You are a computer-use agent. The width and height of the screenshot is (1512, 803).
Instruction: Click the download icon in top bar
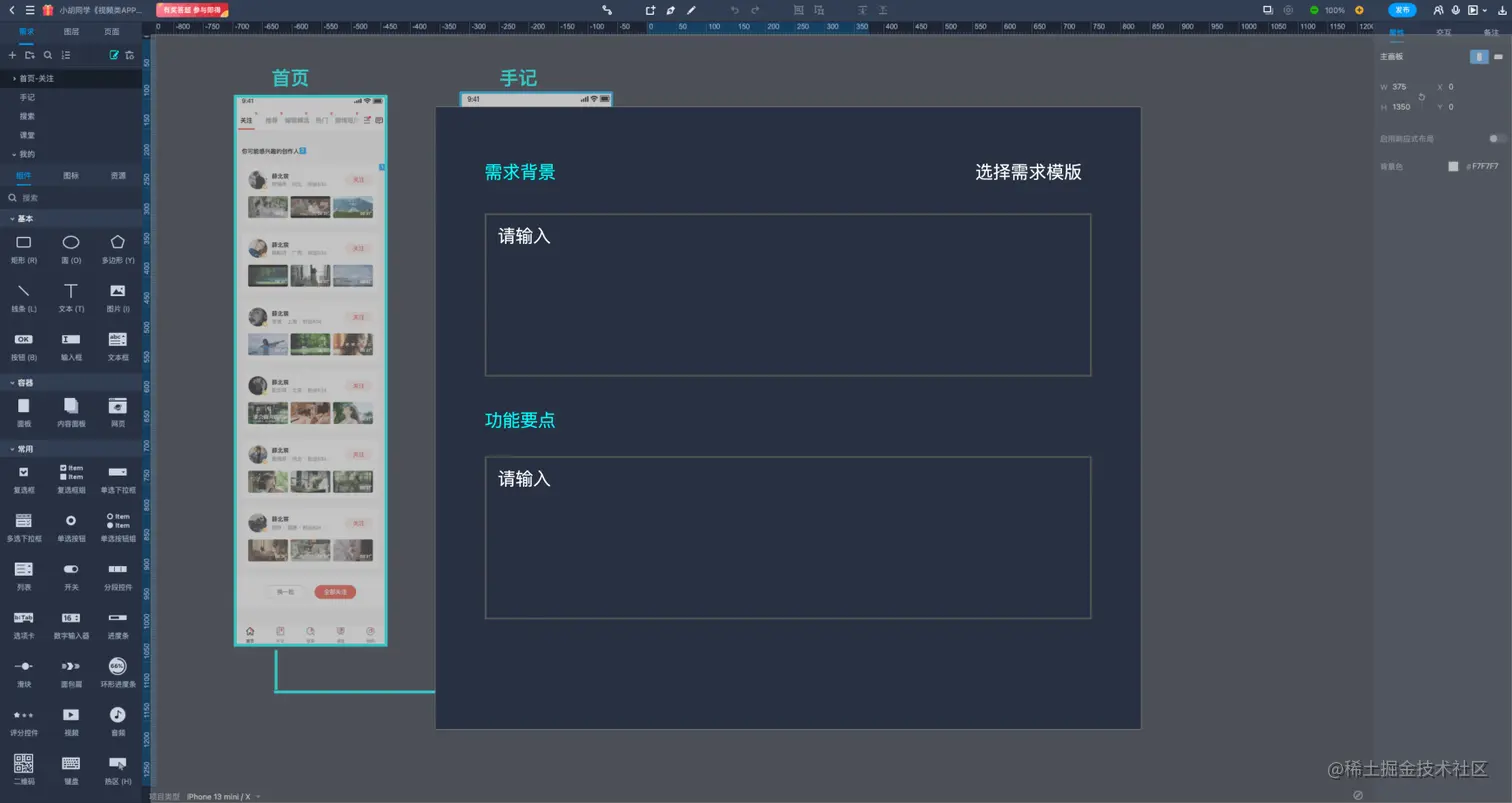click(1502, 10)
